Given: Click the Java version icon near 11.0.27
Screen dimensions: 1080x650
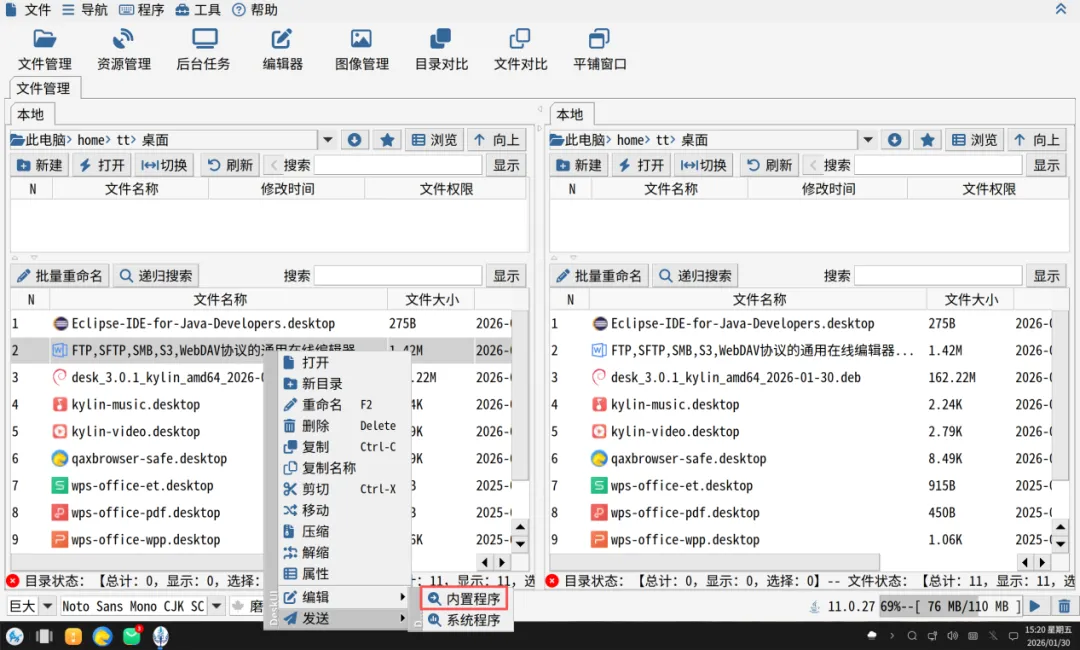Looking at the screenshot, I should 815,607.
